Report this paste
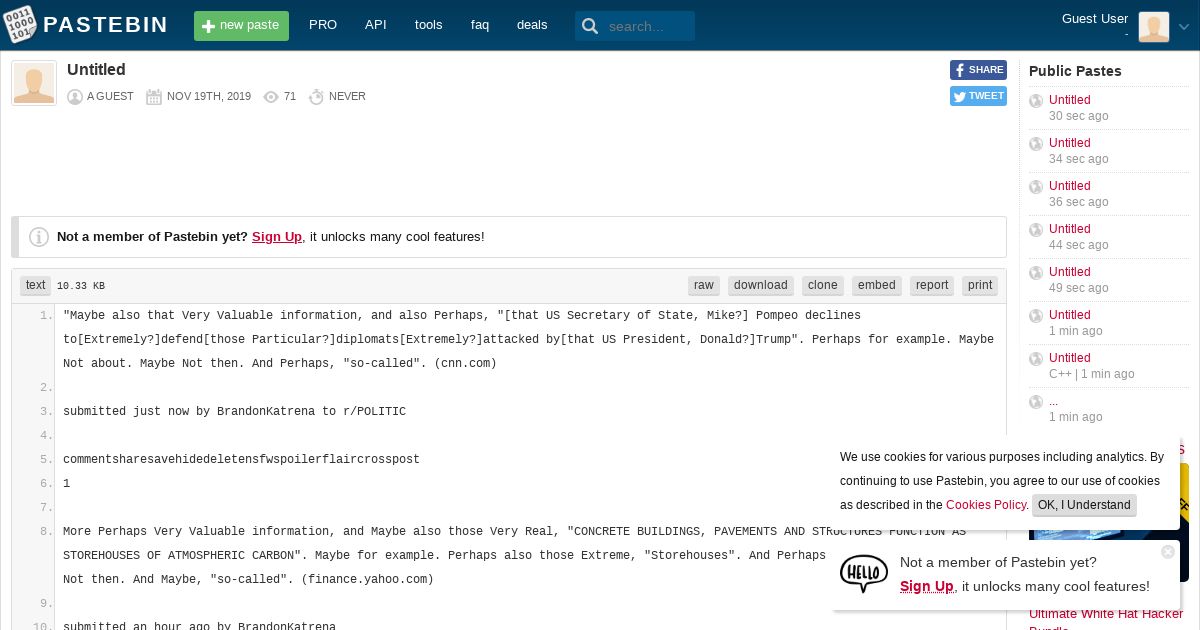 click(x=932, y=285)
